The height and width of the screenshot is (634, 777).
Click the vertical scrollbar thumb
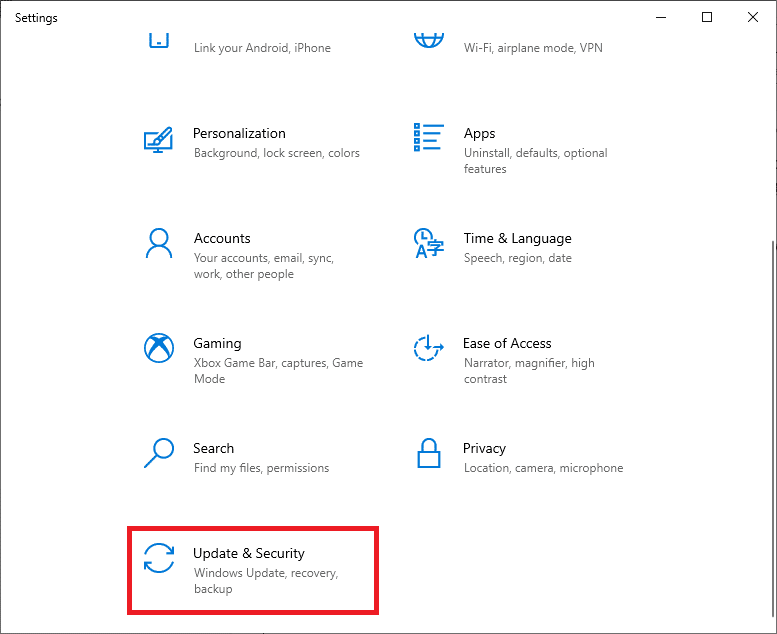770,430
